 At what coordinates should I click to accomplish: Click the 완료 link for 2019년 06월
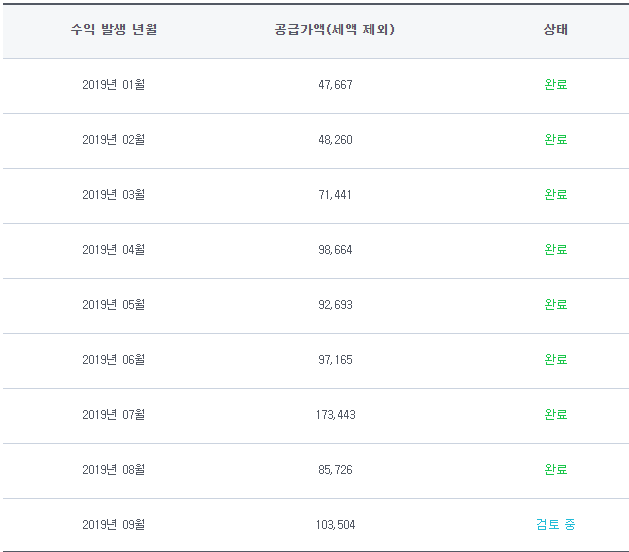555,360
